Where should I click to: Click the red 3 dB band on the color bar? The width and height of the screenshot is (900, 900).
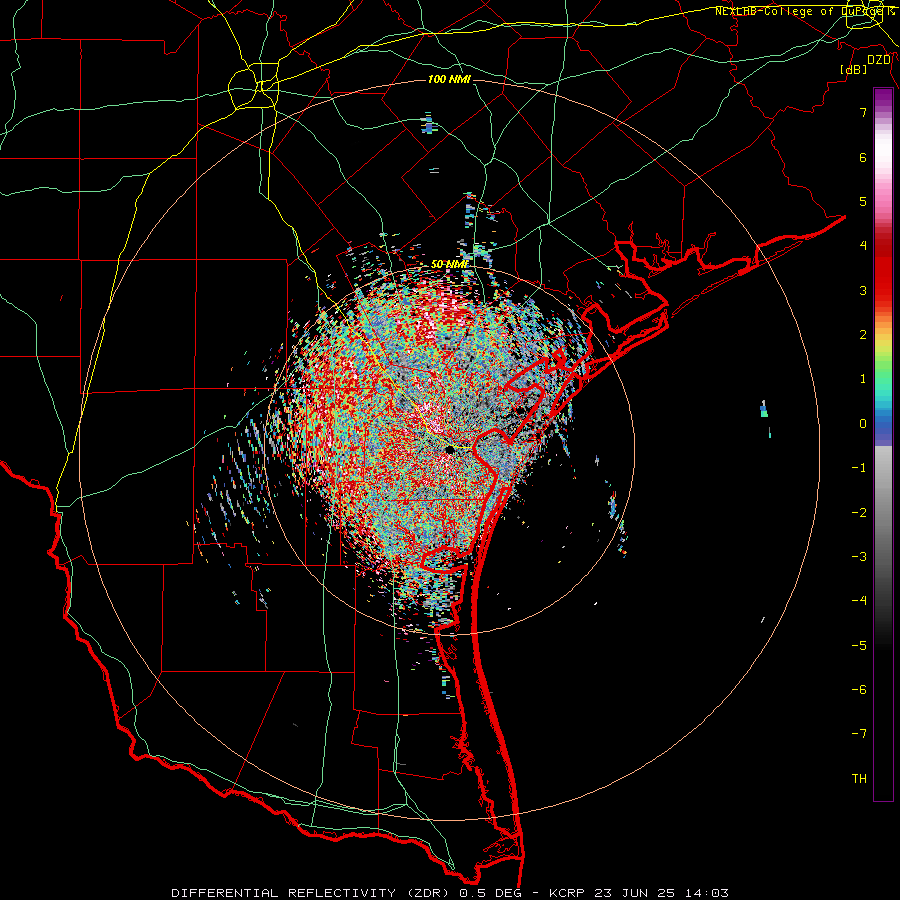coord(883,281)
